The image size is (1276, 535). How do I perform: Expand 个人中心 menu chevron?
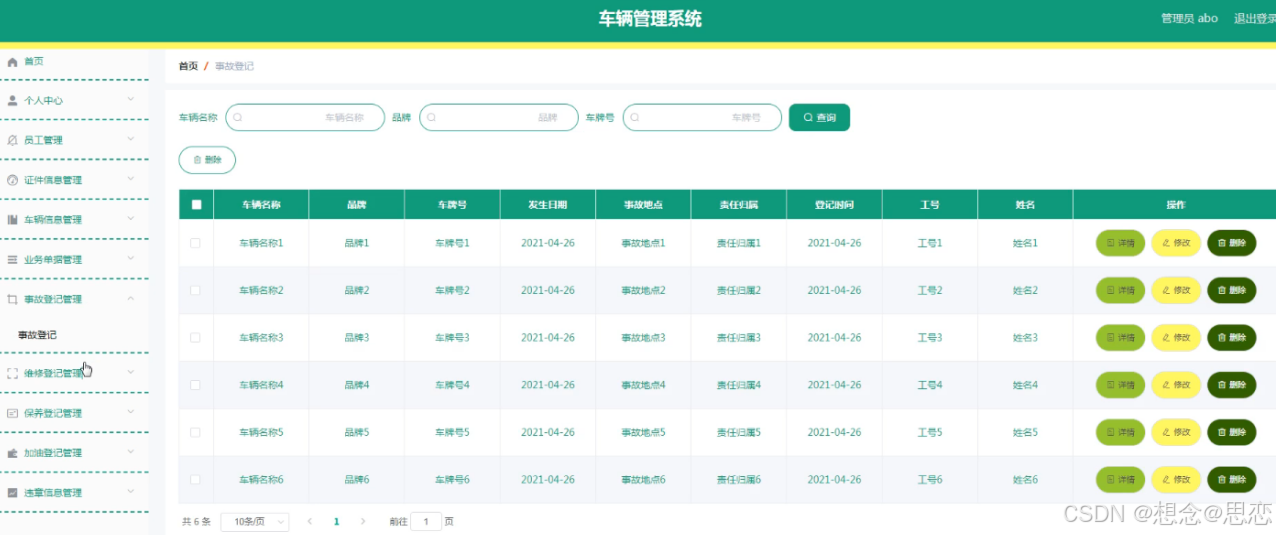[131, 100]
